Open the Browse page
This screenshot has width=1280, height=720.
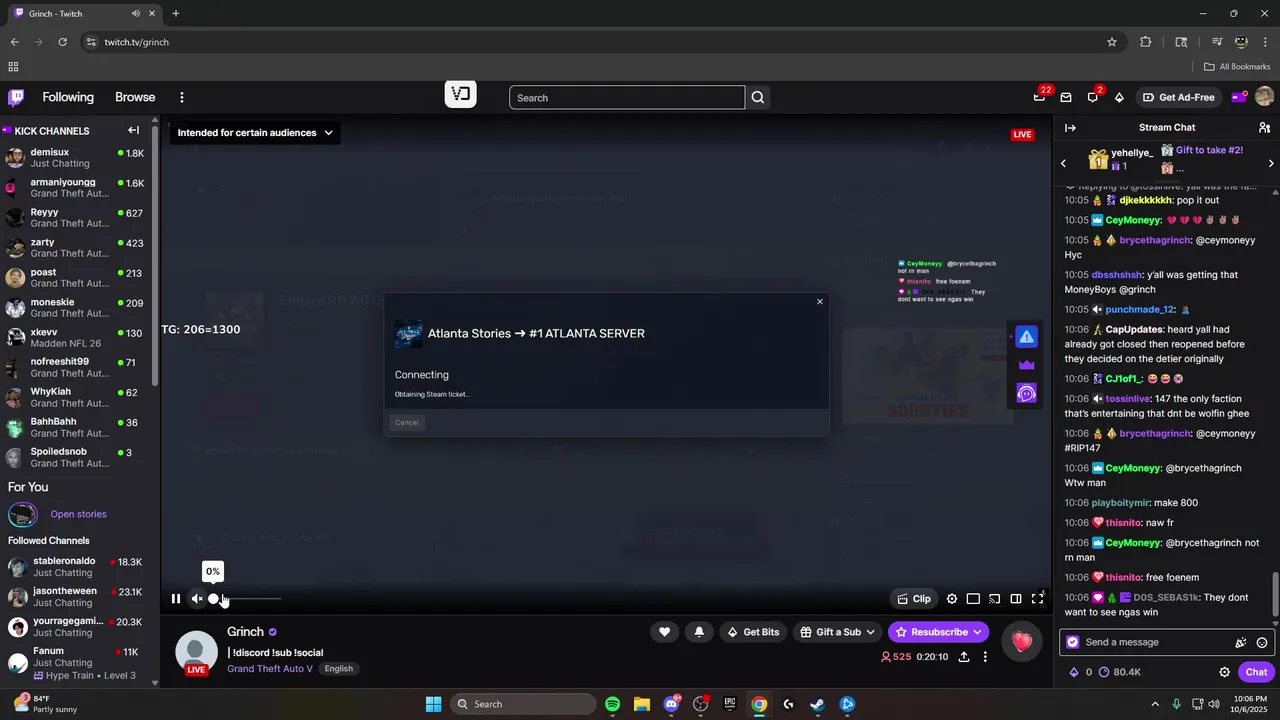(135, 97)
